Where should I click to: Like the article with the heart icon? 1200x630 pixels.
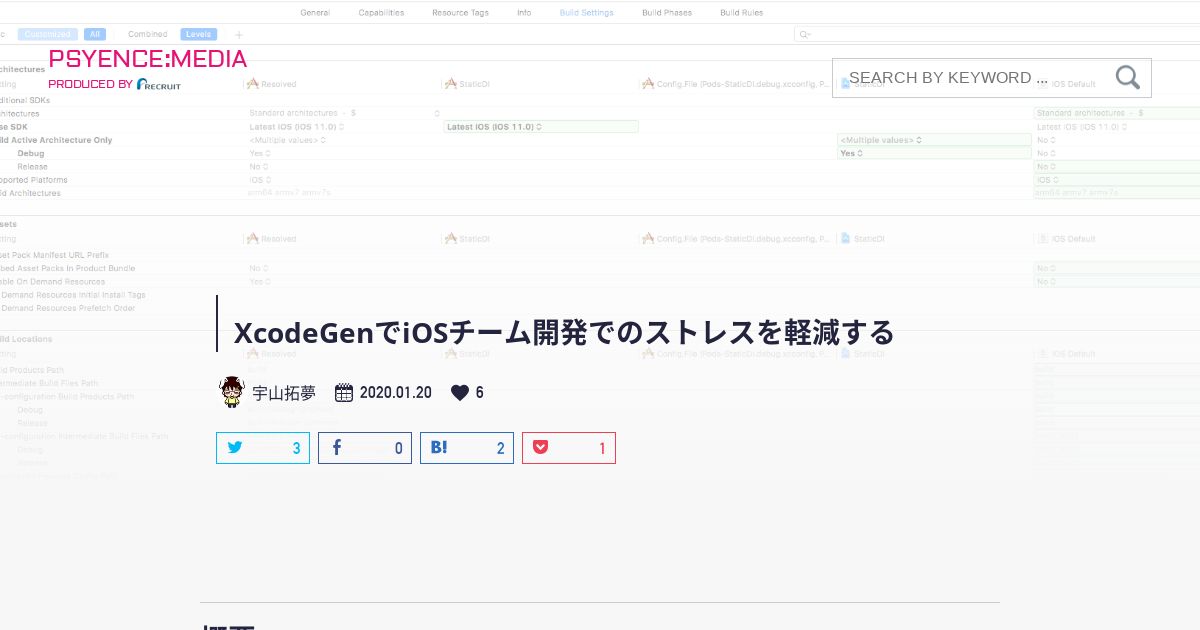[x=460, y=393]
